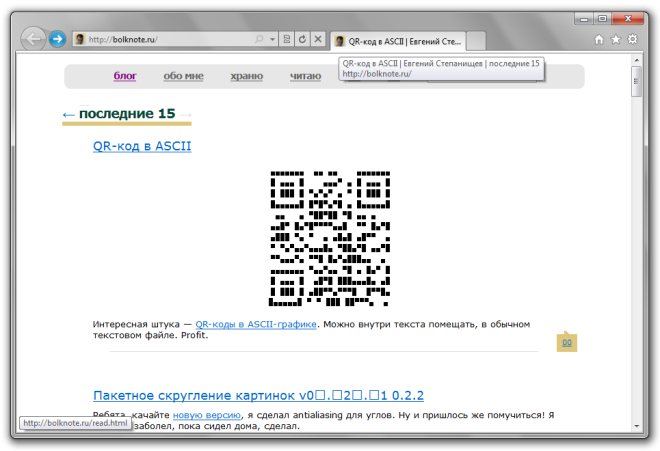Click the left arrow before 'последние 15'
Image resolution: width=660 pixels, height=451 pixels.
pos(68,115)
